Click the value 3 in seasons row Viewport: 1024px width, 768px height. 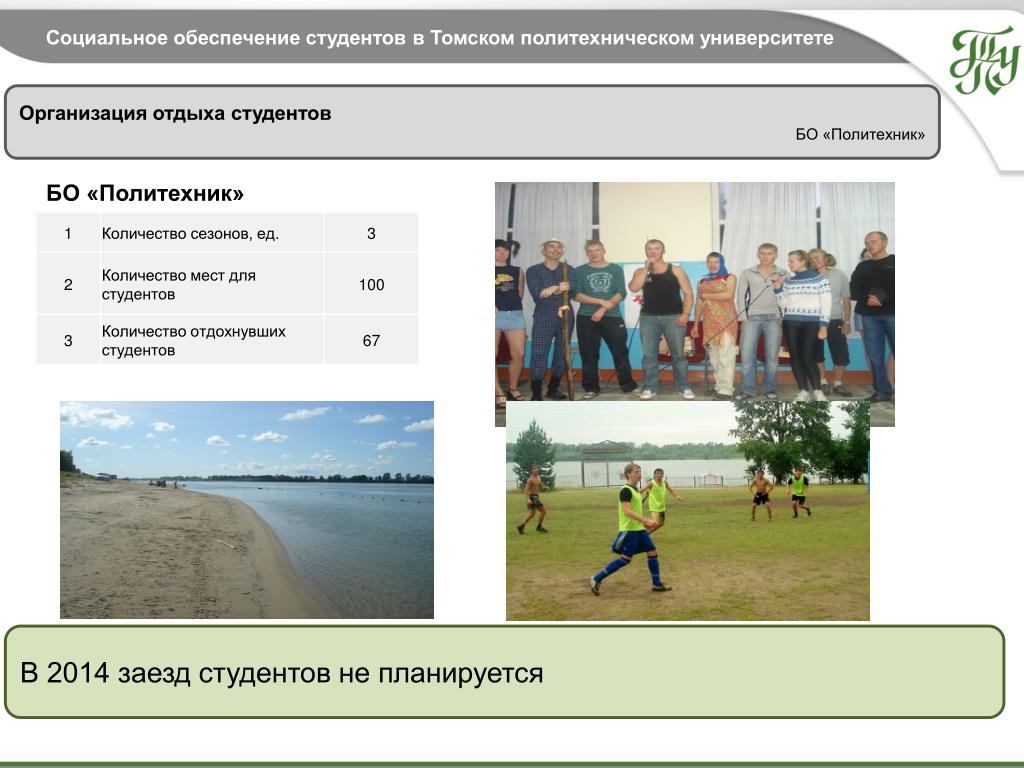pyautogui.click(x=371, y=233)
